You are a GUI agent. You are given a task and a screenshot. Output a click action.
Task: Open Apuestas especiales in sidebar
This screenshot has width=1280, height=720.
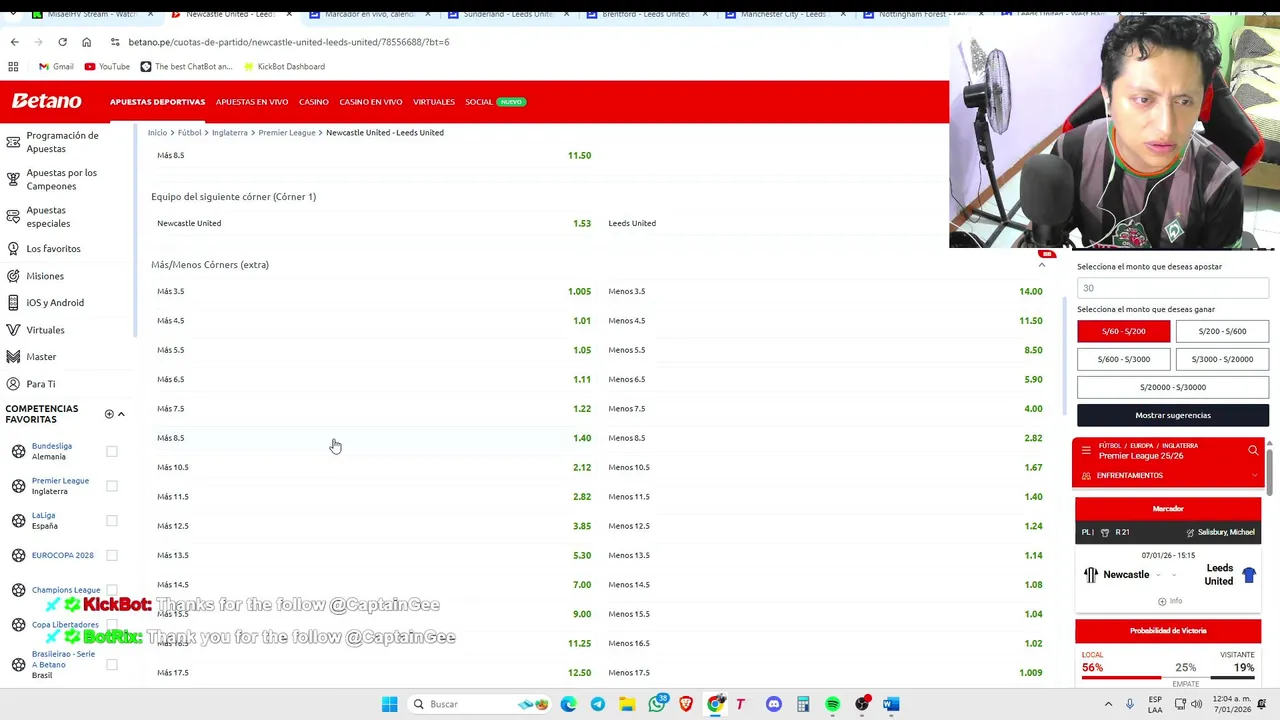click(x=48, y=217)
